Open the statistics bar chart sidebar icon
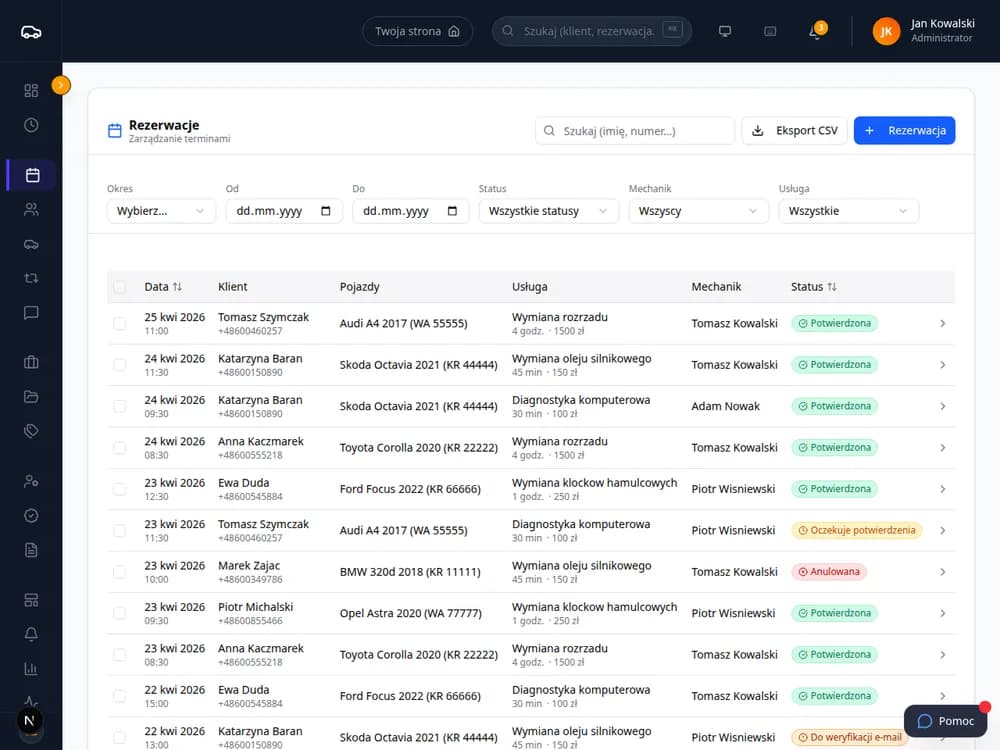This screenshot has width=1000, height=750. coord(31,669)
